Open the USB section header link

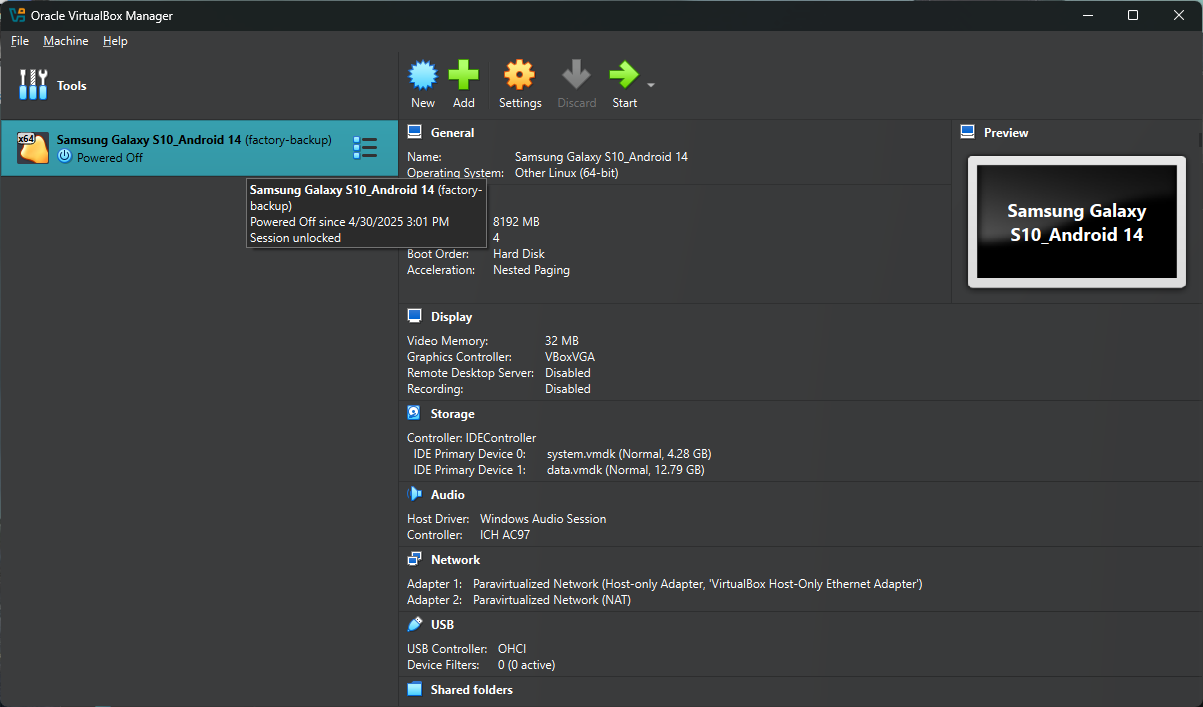(x=442, y=625)
